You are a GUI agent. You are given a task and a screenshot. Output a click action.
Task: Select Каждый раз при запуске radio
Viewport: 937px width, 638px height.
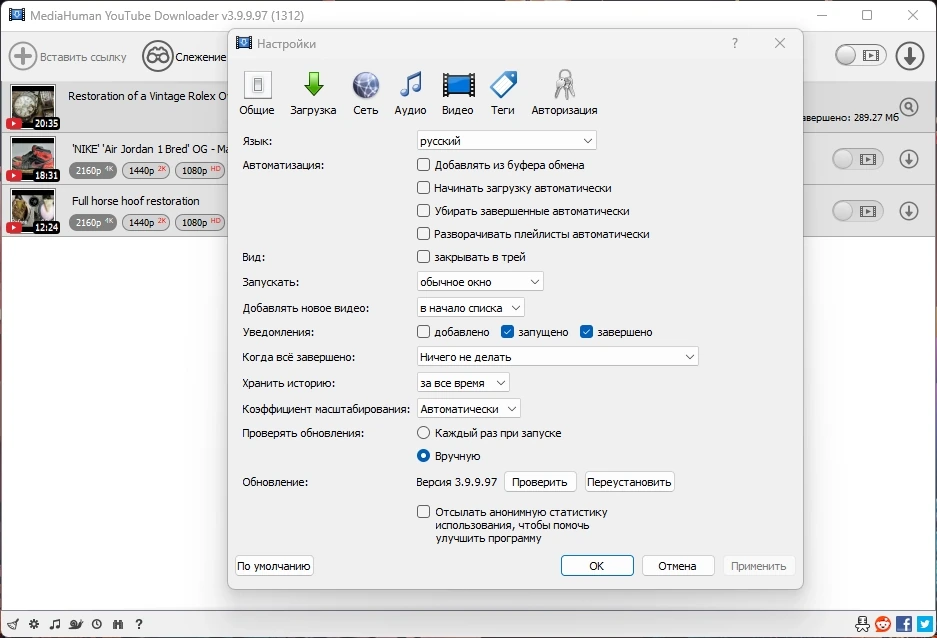(x=423, y=433)
